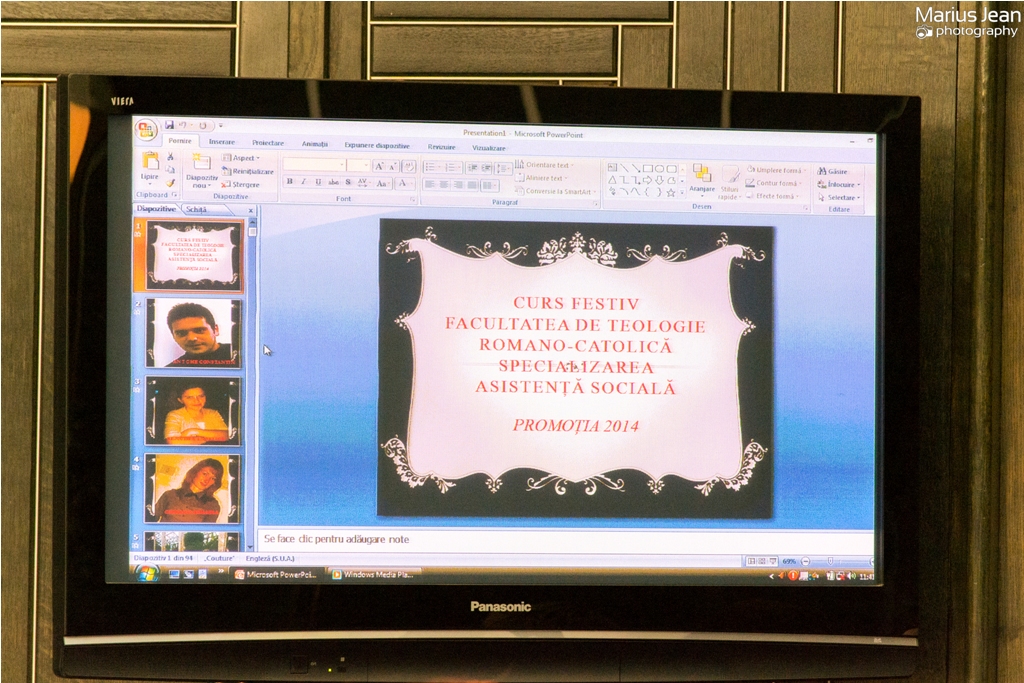Click the Reinițializare slide button
1024x683 pixels.
point(248,171)
